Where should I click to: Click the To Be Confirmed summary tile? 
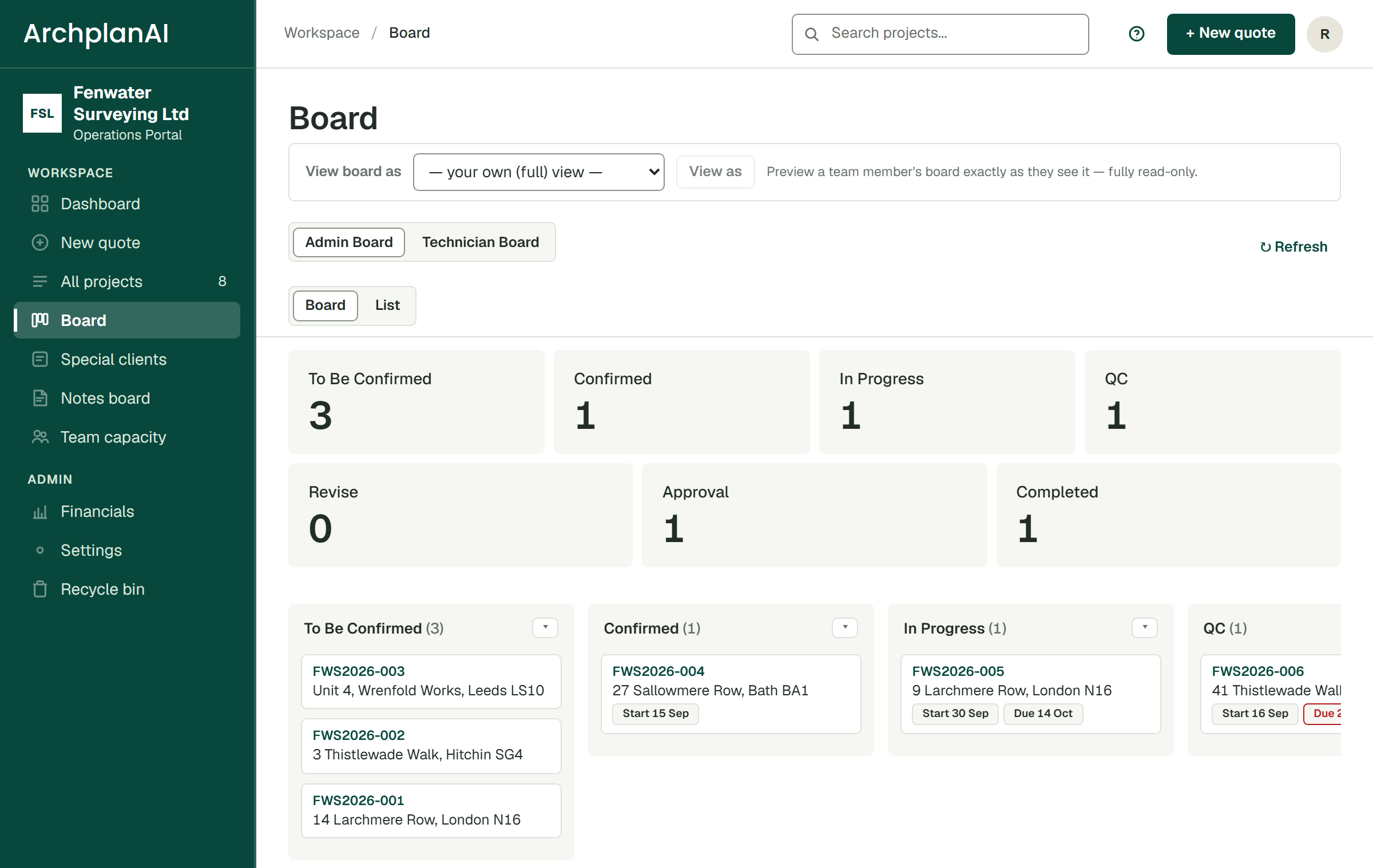(x=416, y=401)
